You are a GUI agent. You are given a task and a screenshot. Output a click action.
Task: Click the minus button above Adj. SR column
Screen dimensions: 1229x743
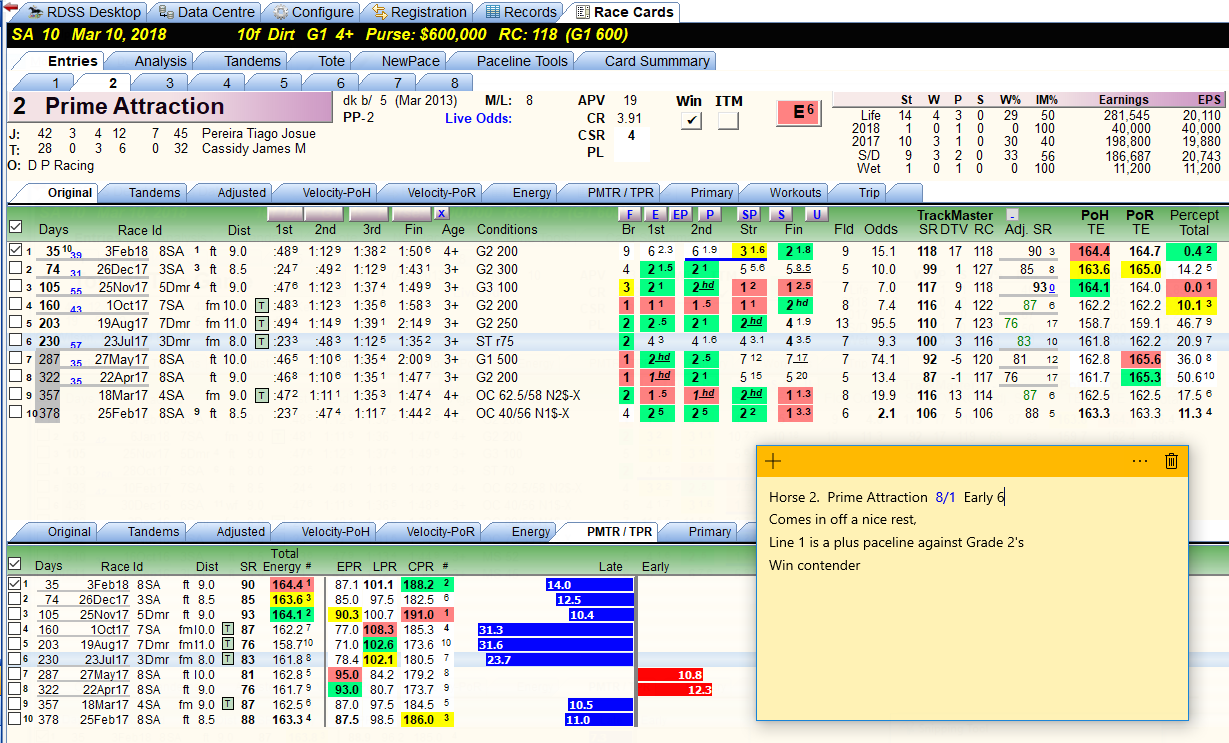1012,215
